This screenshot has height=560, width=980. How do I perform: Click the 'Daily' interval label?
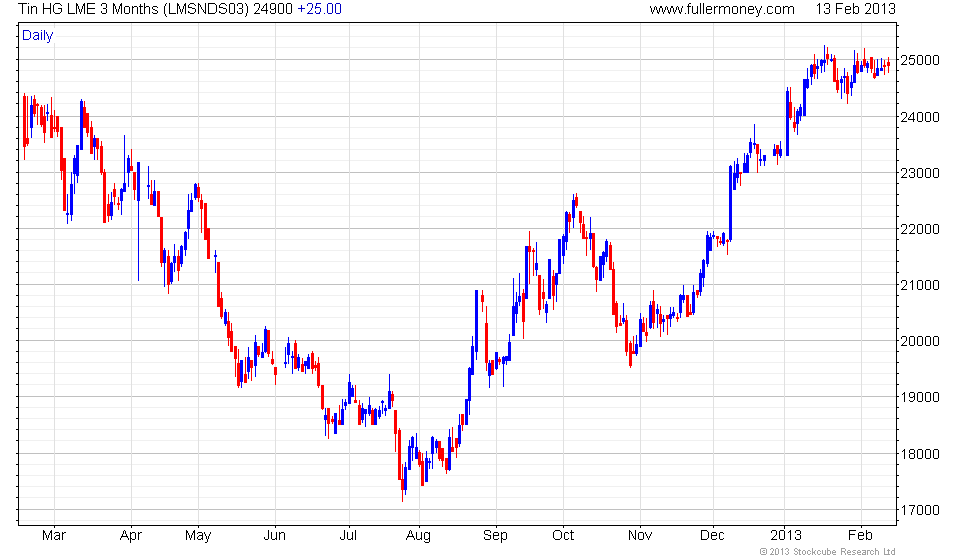[x=38, y=36]
